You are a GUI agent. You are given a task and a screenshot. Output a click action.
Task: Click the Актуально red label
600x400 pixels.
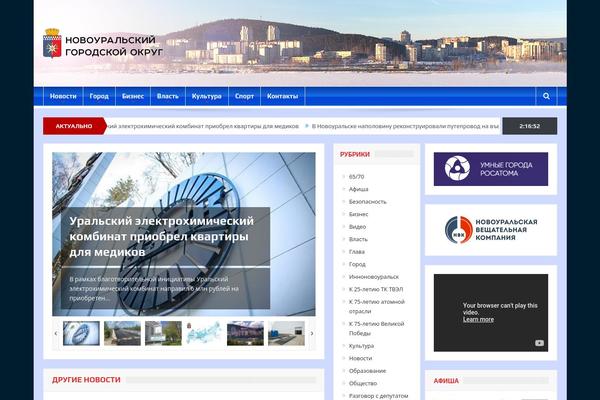pos(74,126)
